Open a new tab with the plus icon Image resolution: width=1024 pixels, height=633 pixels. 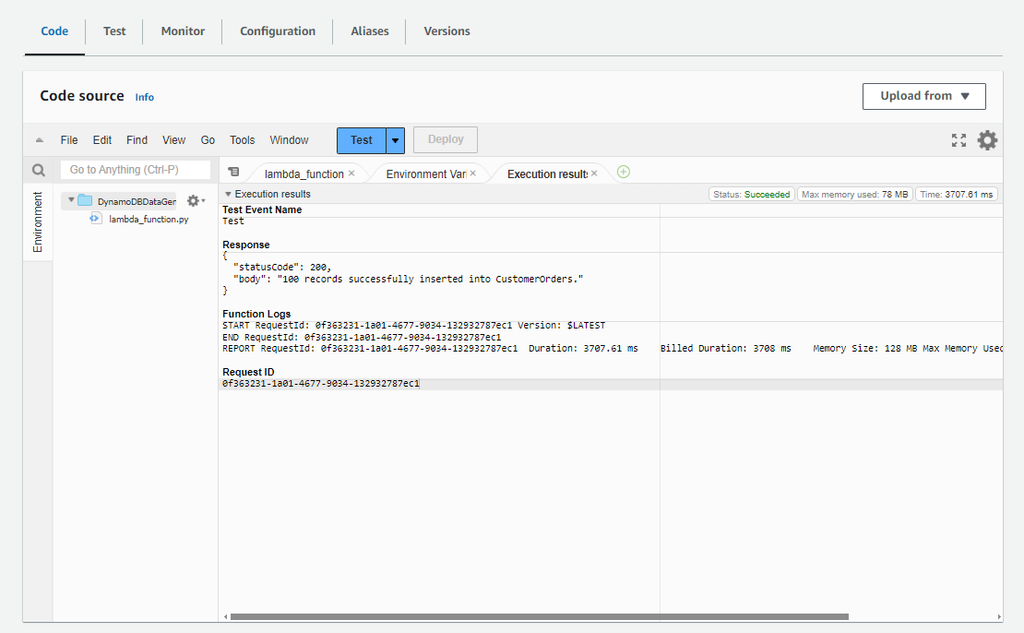623,172
